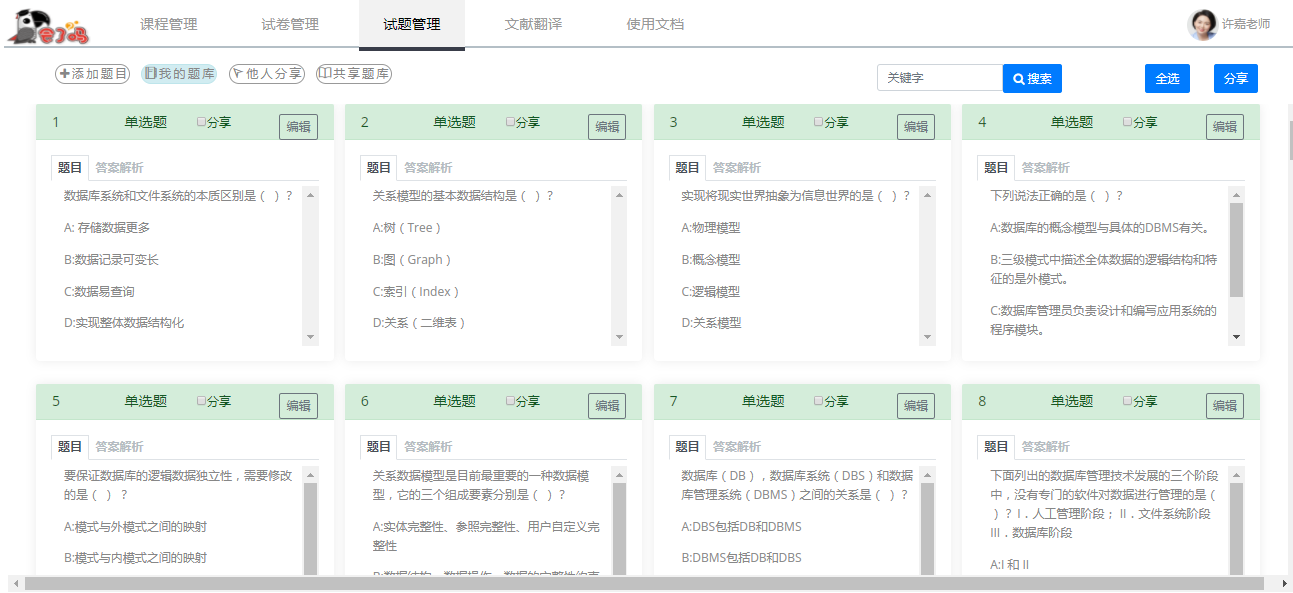This screenshot has height=593, width=1293.
Task: Click the site logo icon
Action: click(49, 27)
